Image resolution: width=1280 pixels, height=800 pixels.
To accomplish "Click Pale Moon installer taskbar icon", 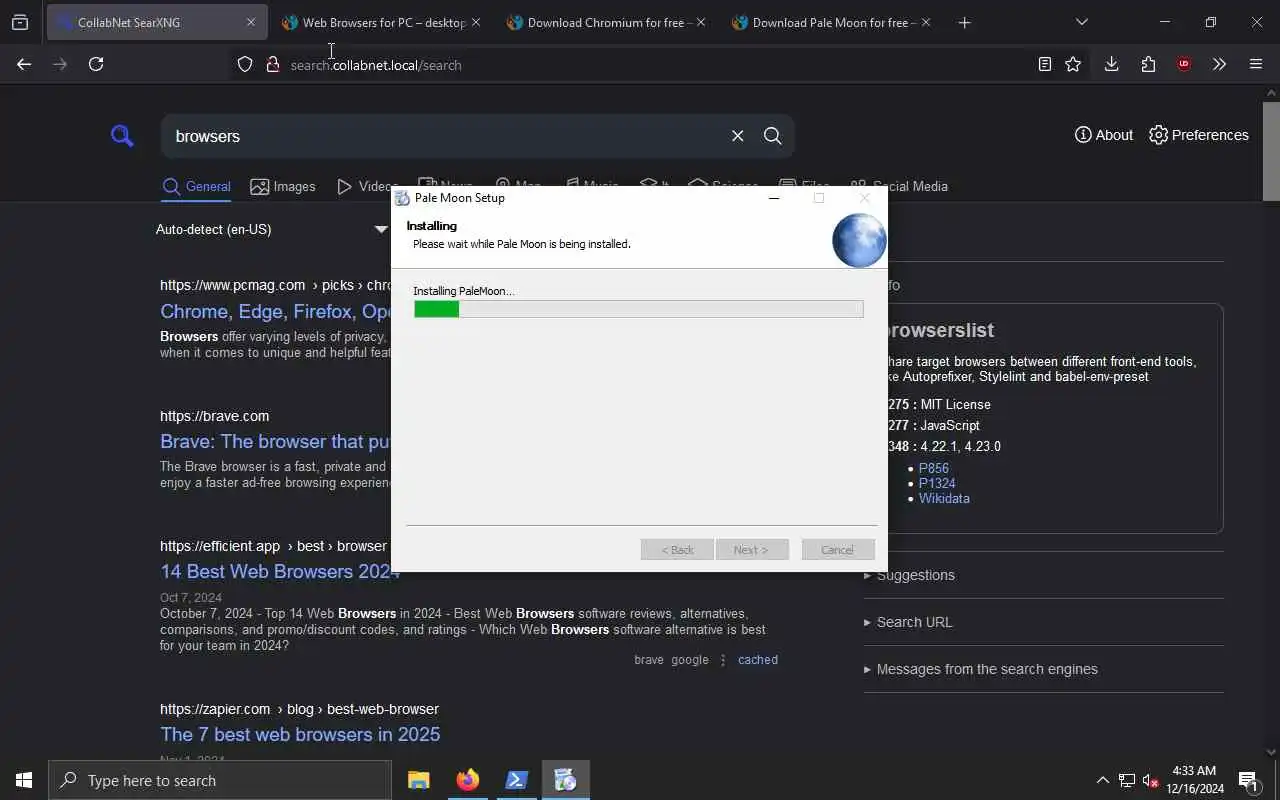I will pyautogui.click(x=565, y=780).
